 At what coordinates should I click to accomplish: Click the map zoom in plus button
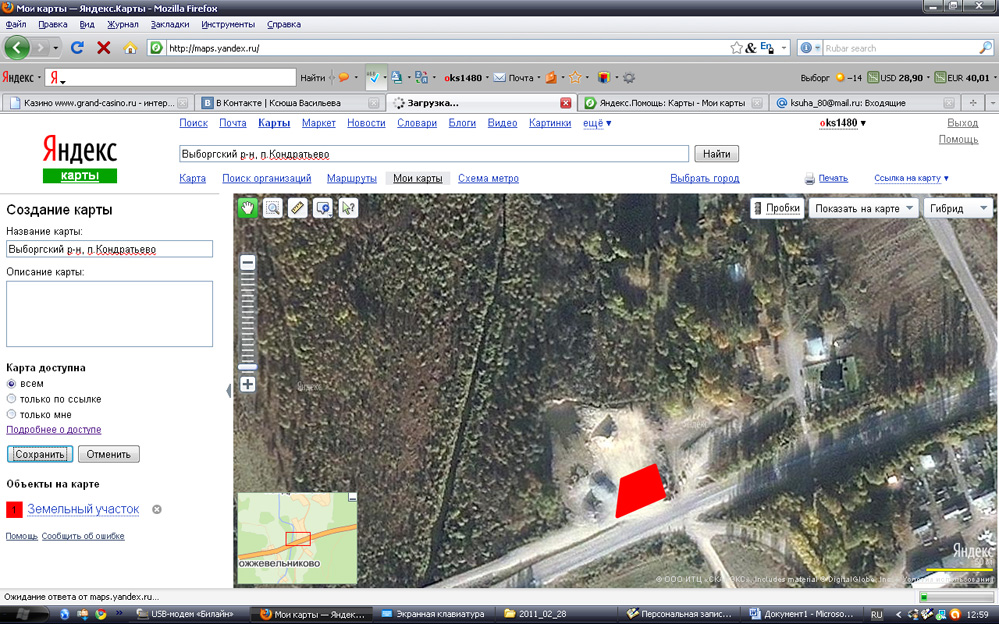[x=247, y=384]
